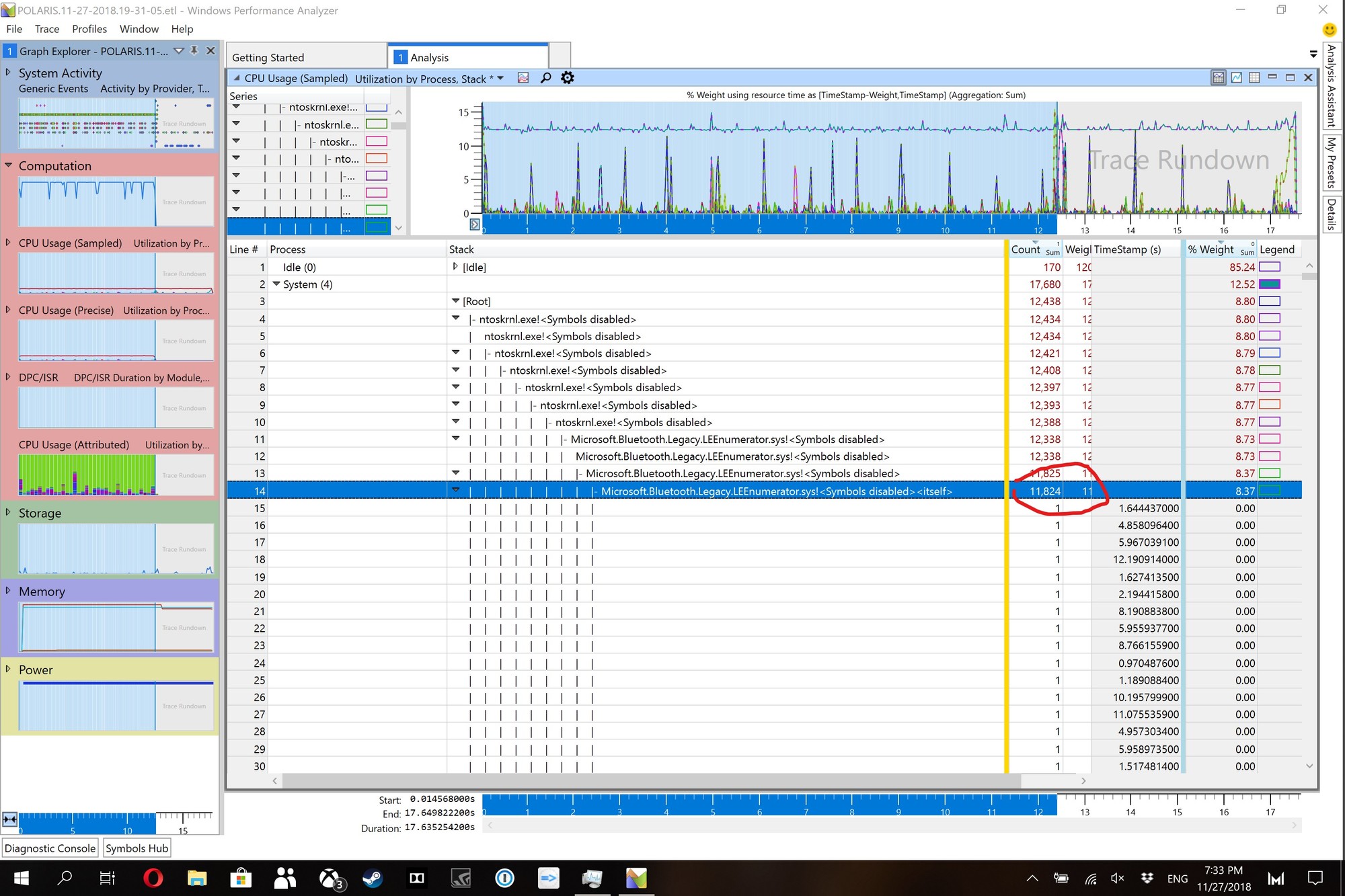Expand the CPU Usage (Sampled) graph group

8,243
